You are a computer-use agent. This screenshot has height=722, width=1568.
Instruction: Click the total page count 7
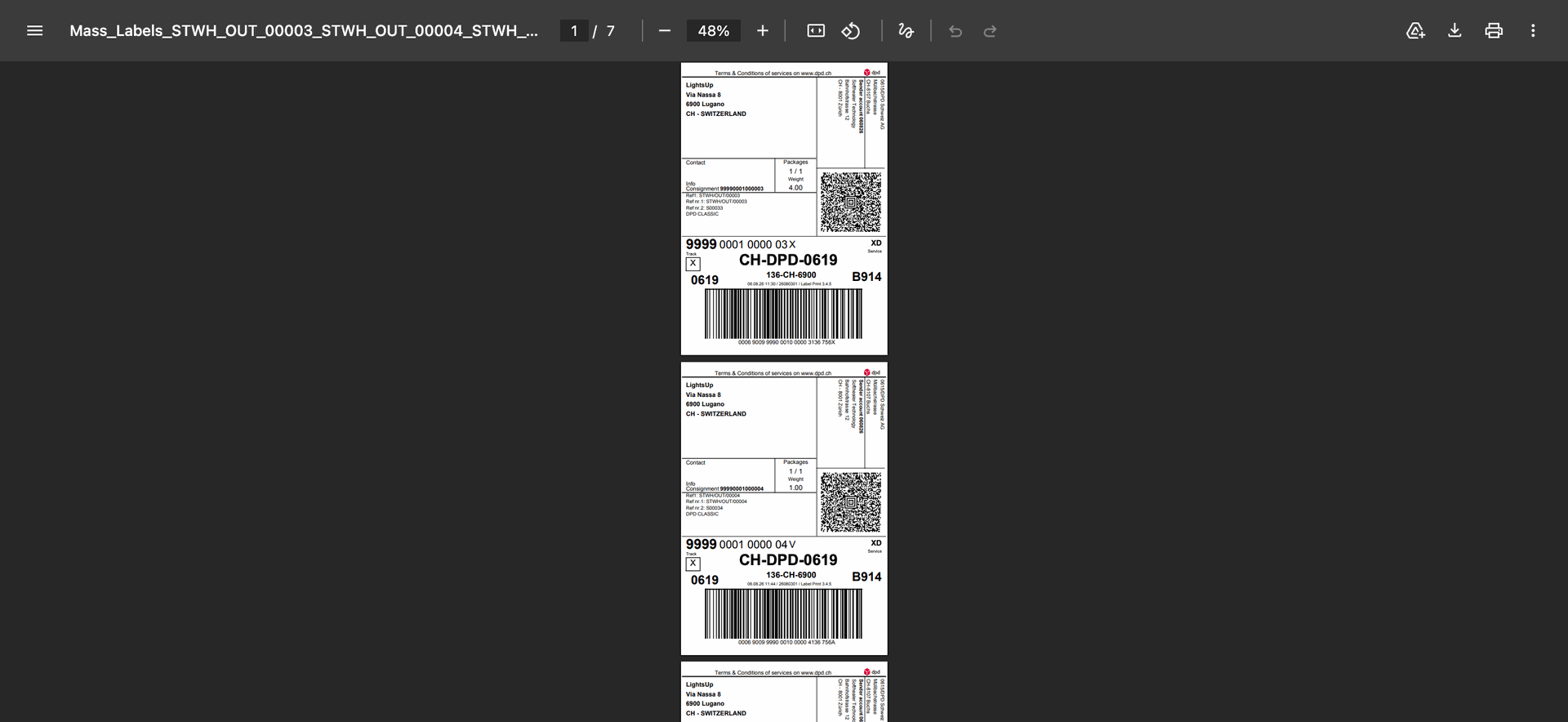tap(610, 31)
